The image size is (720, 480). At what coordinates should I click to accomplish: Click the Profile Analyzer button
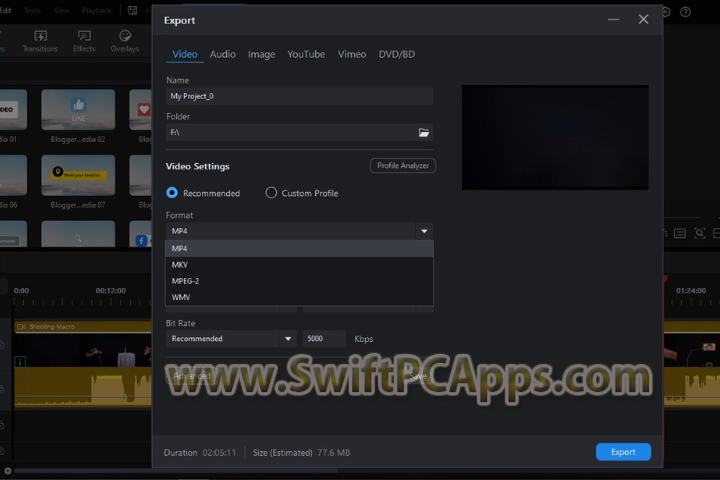pyautogui.click(x=403, y=166)
